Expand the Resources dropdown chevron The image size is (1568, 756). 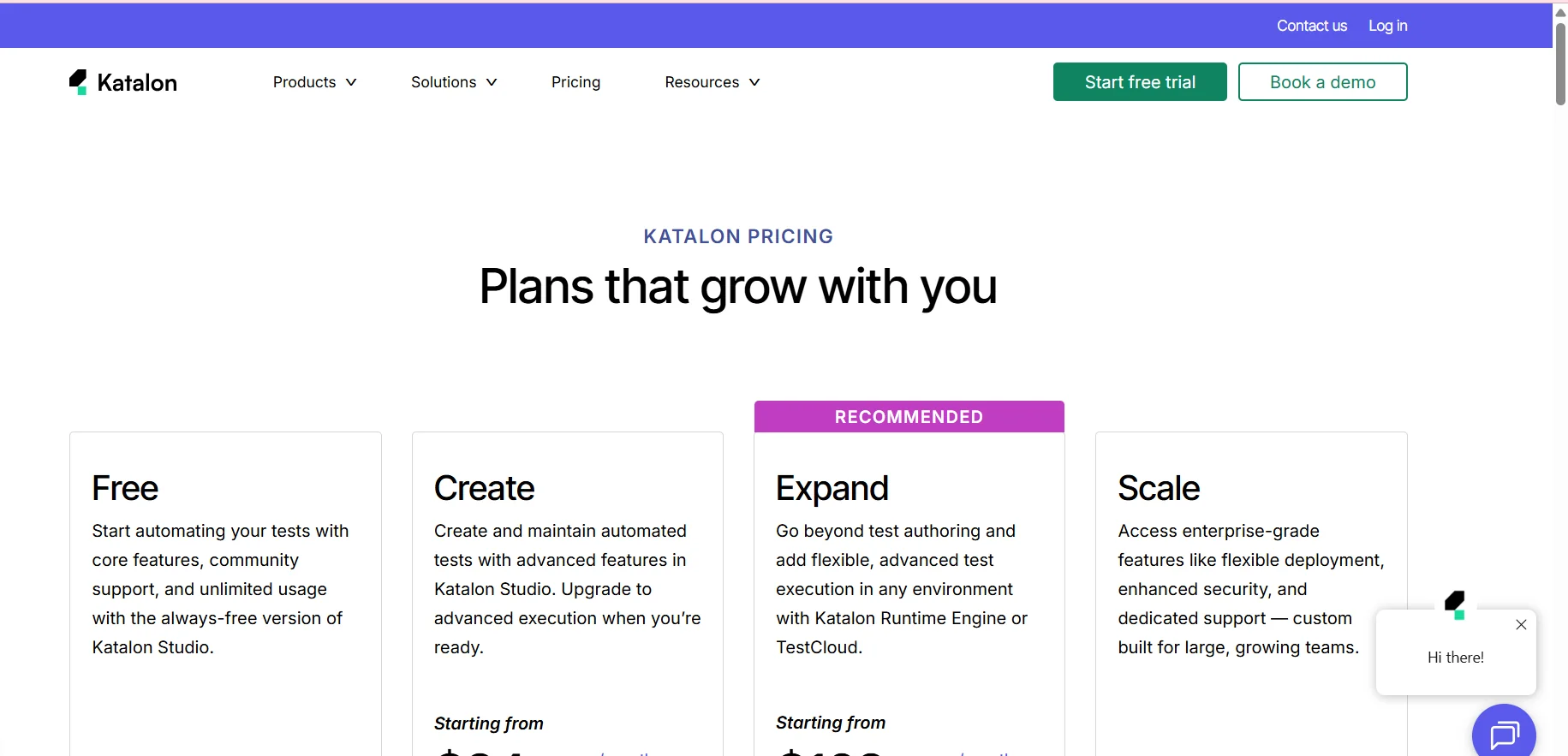(754, 82)
